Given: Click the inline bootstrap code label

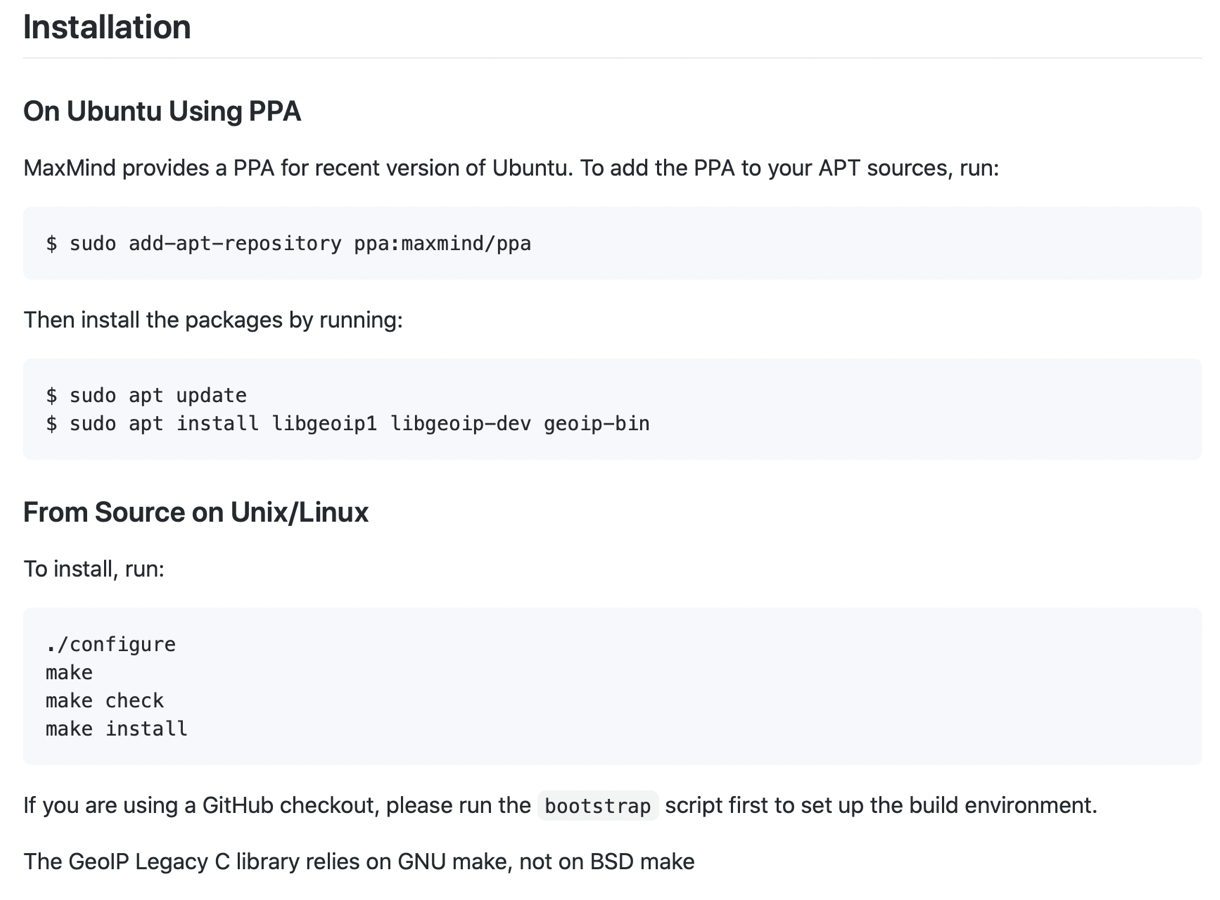Looking at the screenshot, I should click(598, 806).
